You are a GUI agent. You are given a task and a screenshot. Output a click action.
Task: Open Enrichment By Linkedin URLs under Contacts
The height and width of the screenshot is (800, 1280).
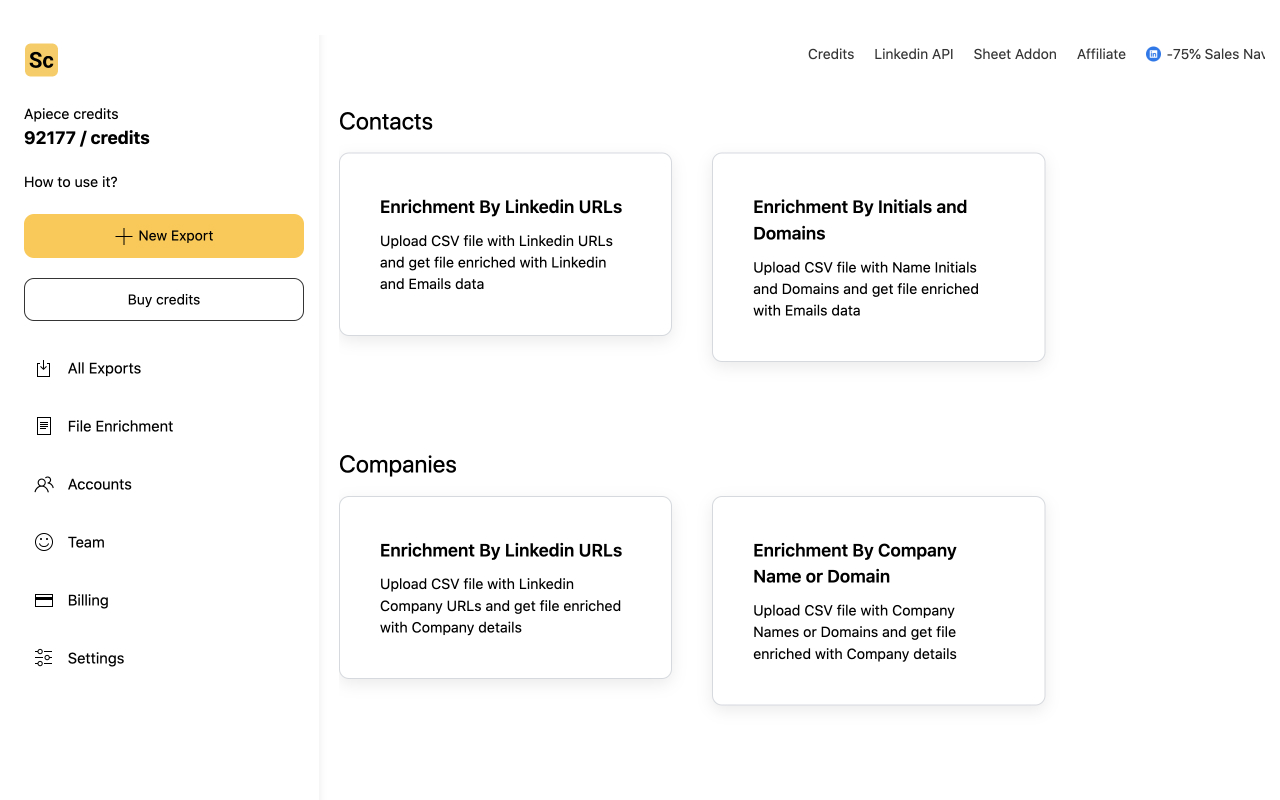click(505, 243)
